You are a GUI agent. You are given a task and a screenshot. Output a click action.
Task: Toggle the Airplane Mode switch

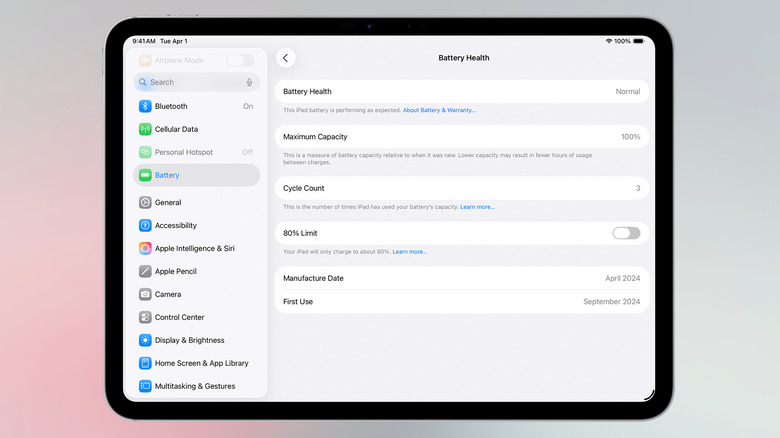(x=240, y=60)
